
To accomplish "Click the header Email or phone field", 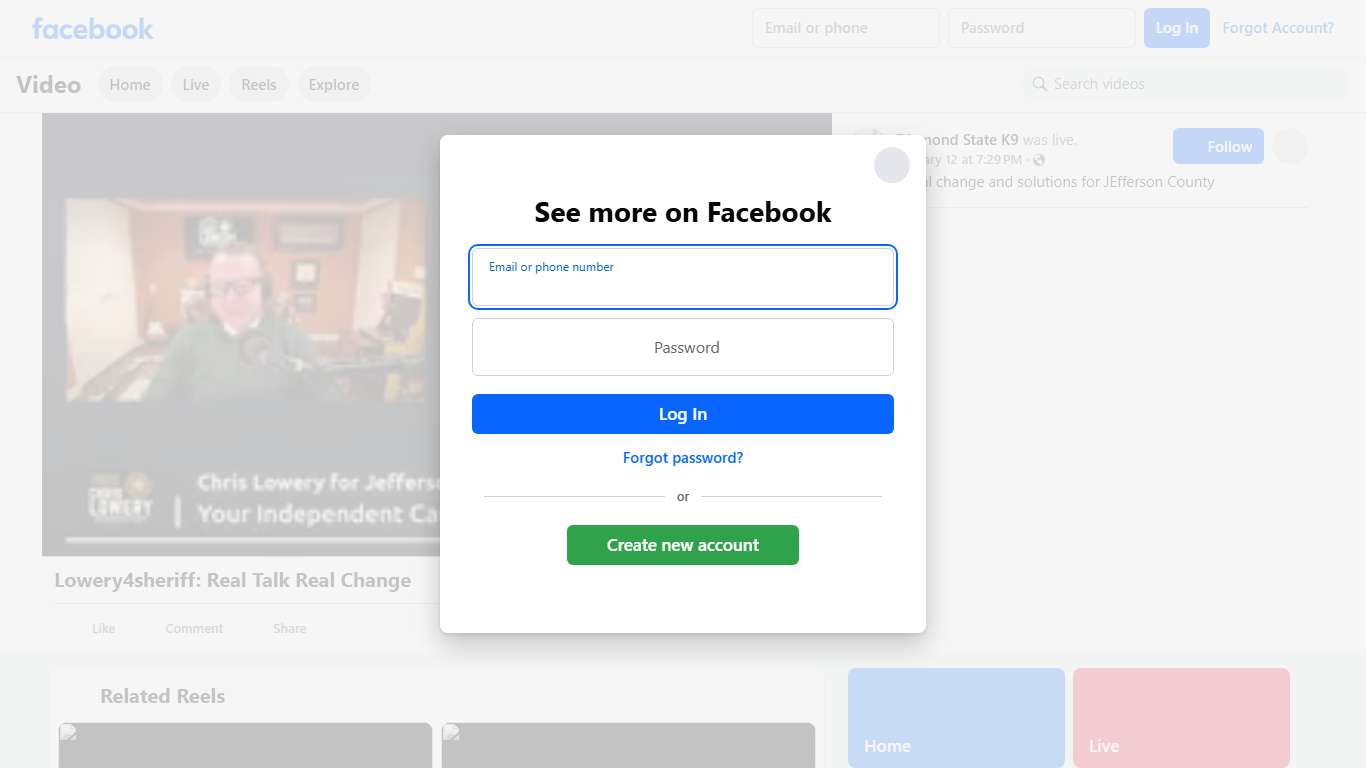I will pyautogui.click(x=846, y=28).
